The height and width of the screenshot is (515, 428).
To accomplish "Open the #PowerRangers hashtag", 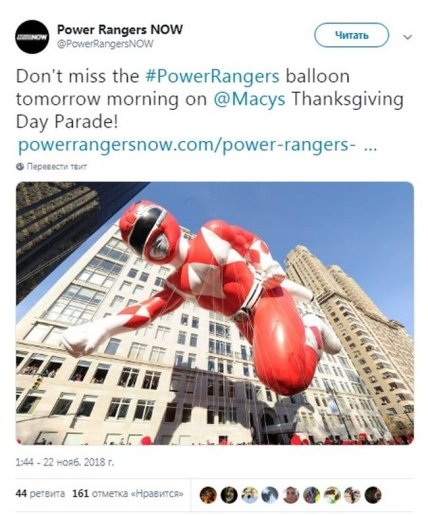I will click(x=212, y=76).
